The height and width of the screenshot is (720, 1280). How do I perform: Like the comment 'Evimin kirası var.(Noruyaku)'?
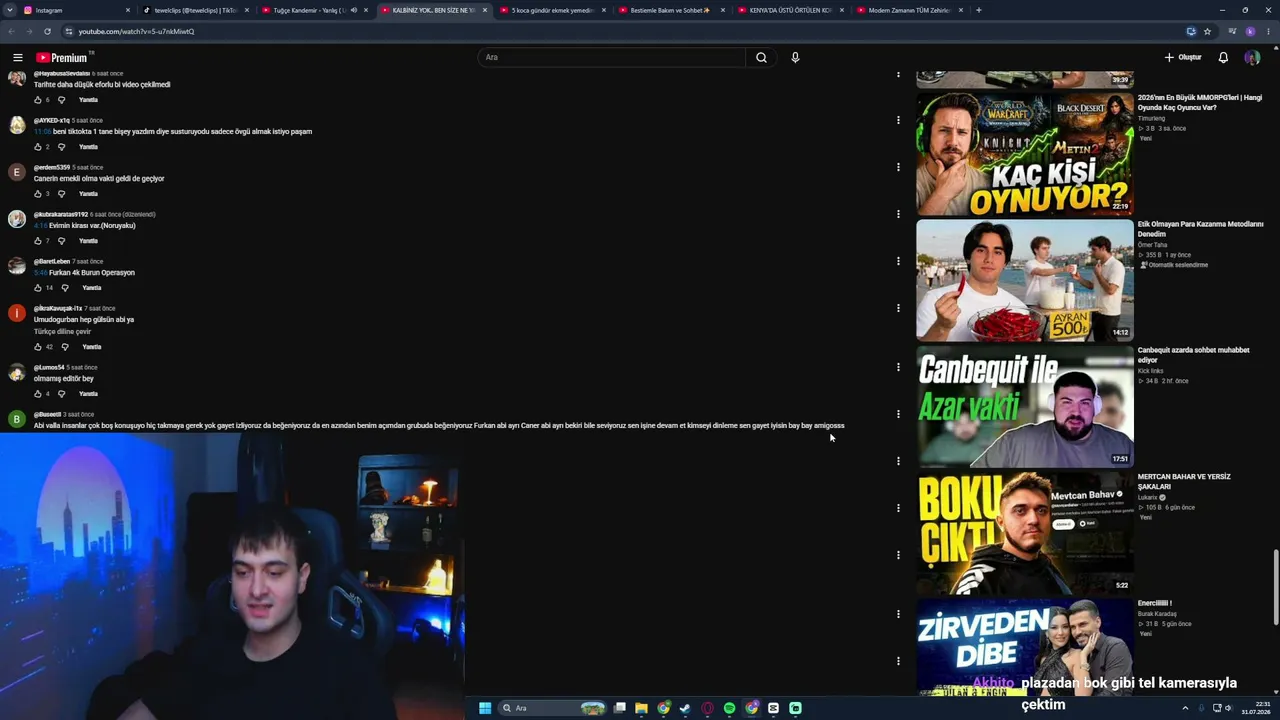coord(38,241)
